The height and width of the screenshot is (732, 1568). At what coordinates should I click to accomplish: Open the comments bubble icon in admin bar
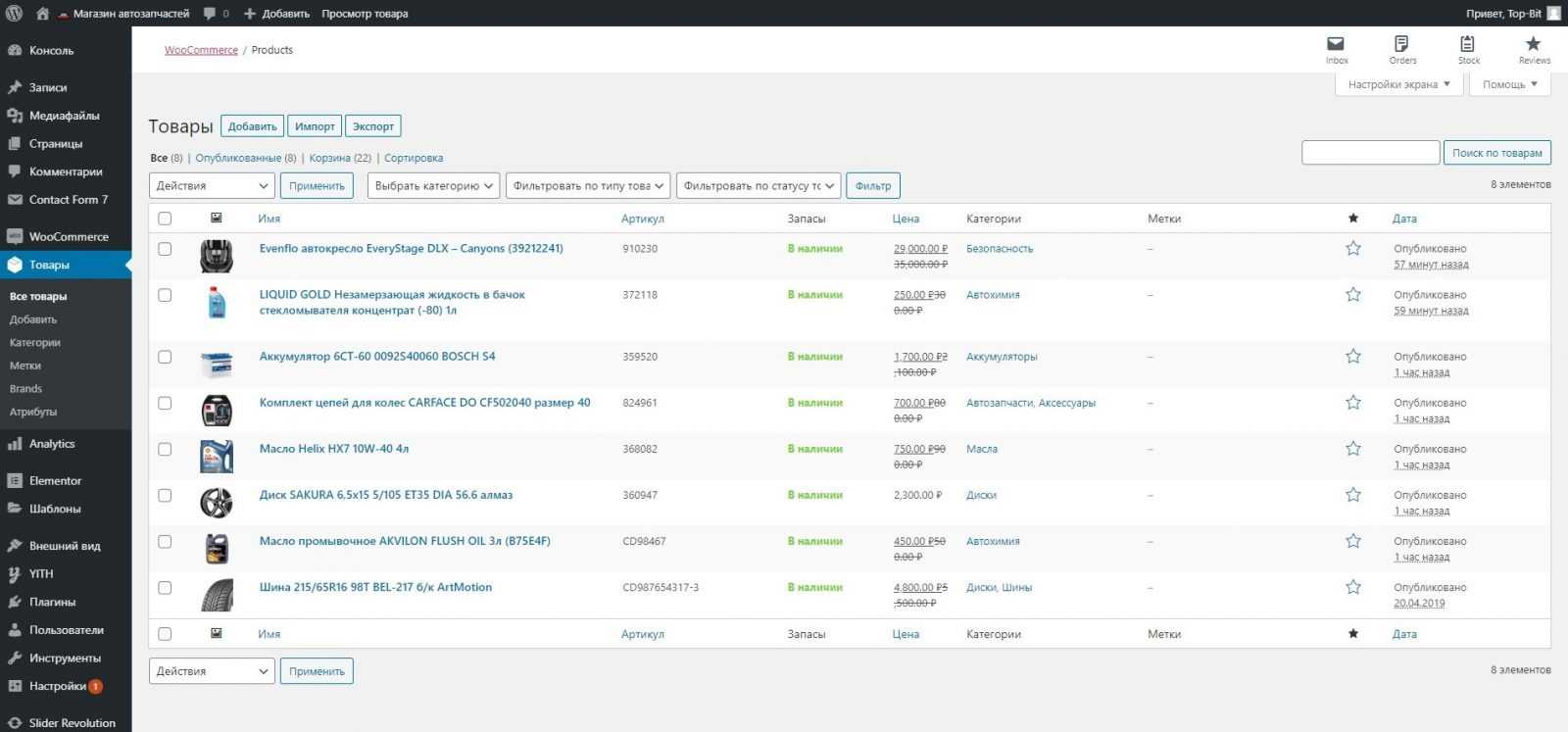pyautogui.click(x=210, y=14)
